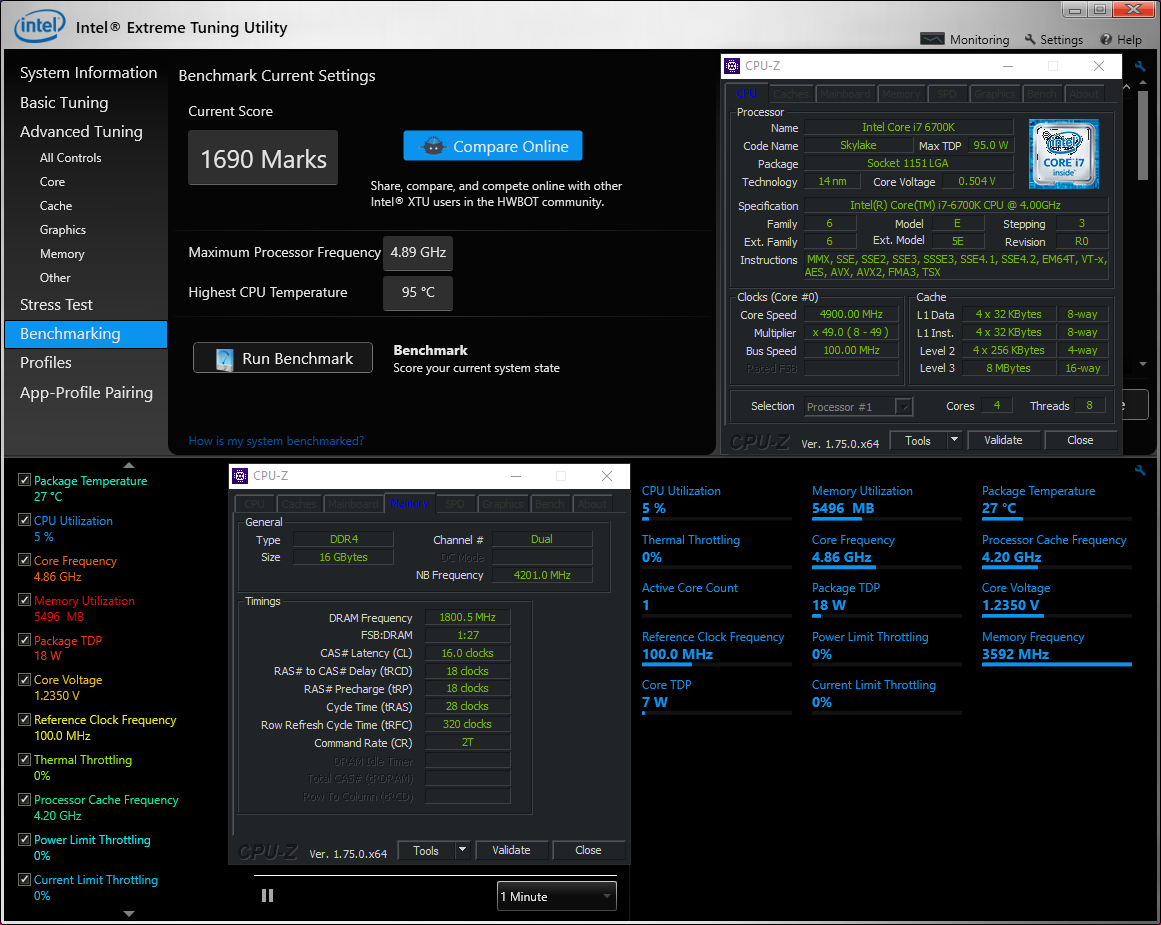Open Memory tuning in sidebar
The width and height of the screenshot is (1161, 925).
click(x=61, y=254)
